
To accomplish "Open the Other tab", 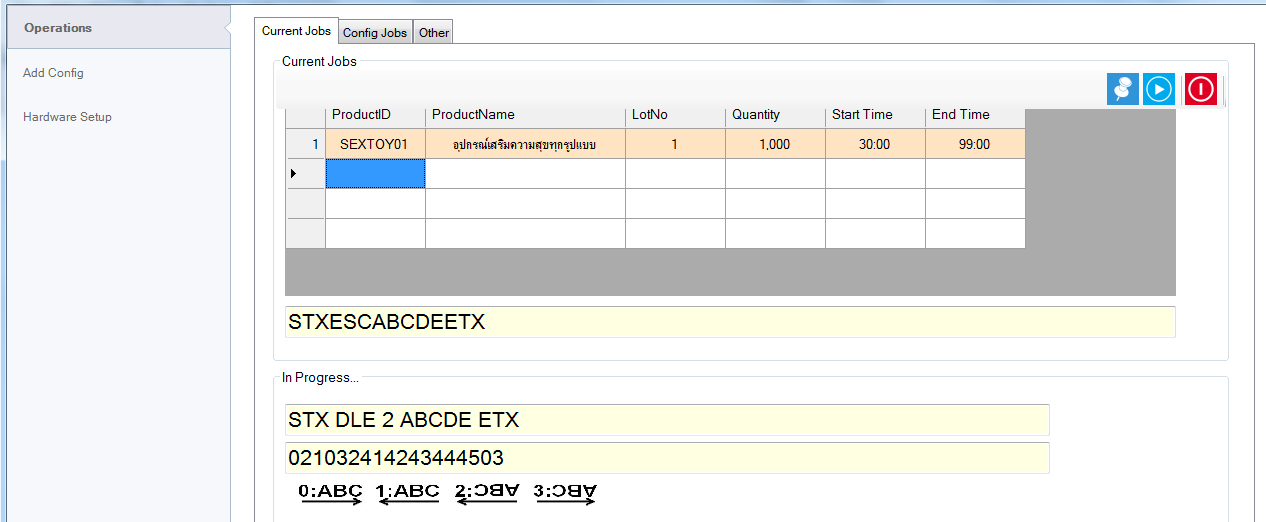I will coord(434,33).
